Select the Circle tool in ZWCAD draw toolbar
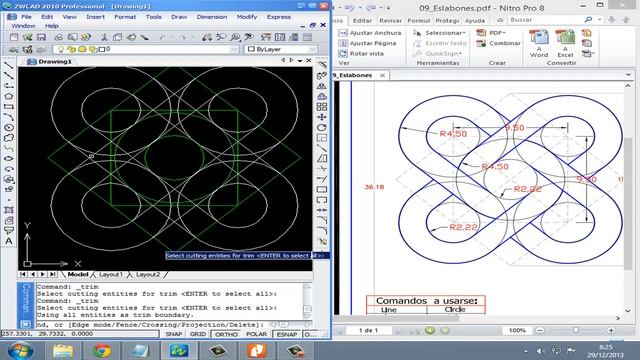Image resolution: width=640 pixels, height=360 pixels. tap(9, 128)
